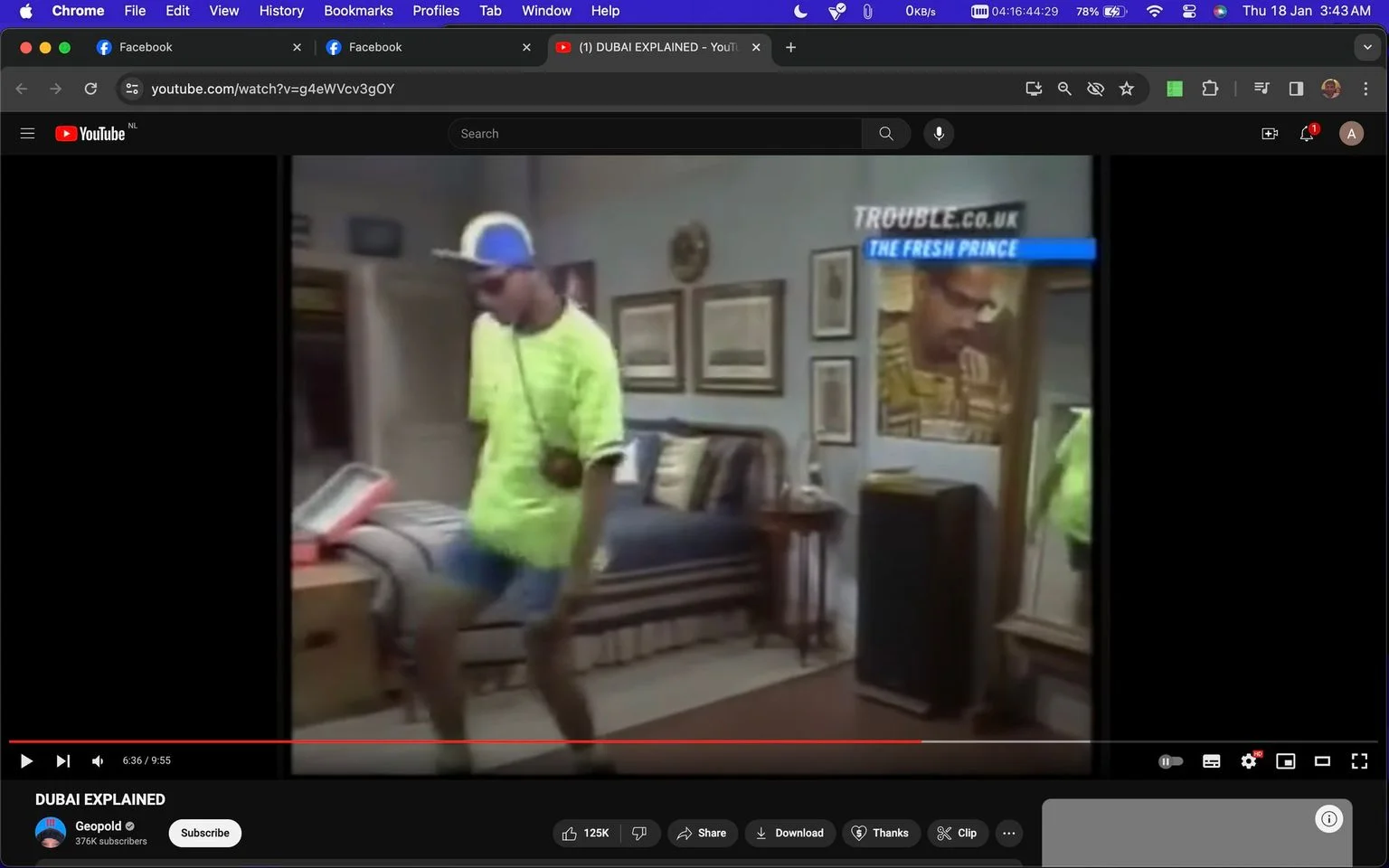Search with your voice microphone
The height and width of the screenshot is (868, 1389).
click(x=939, y=134)
